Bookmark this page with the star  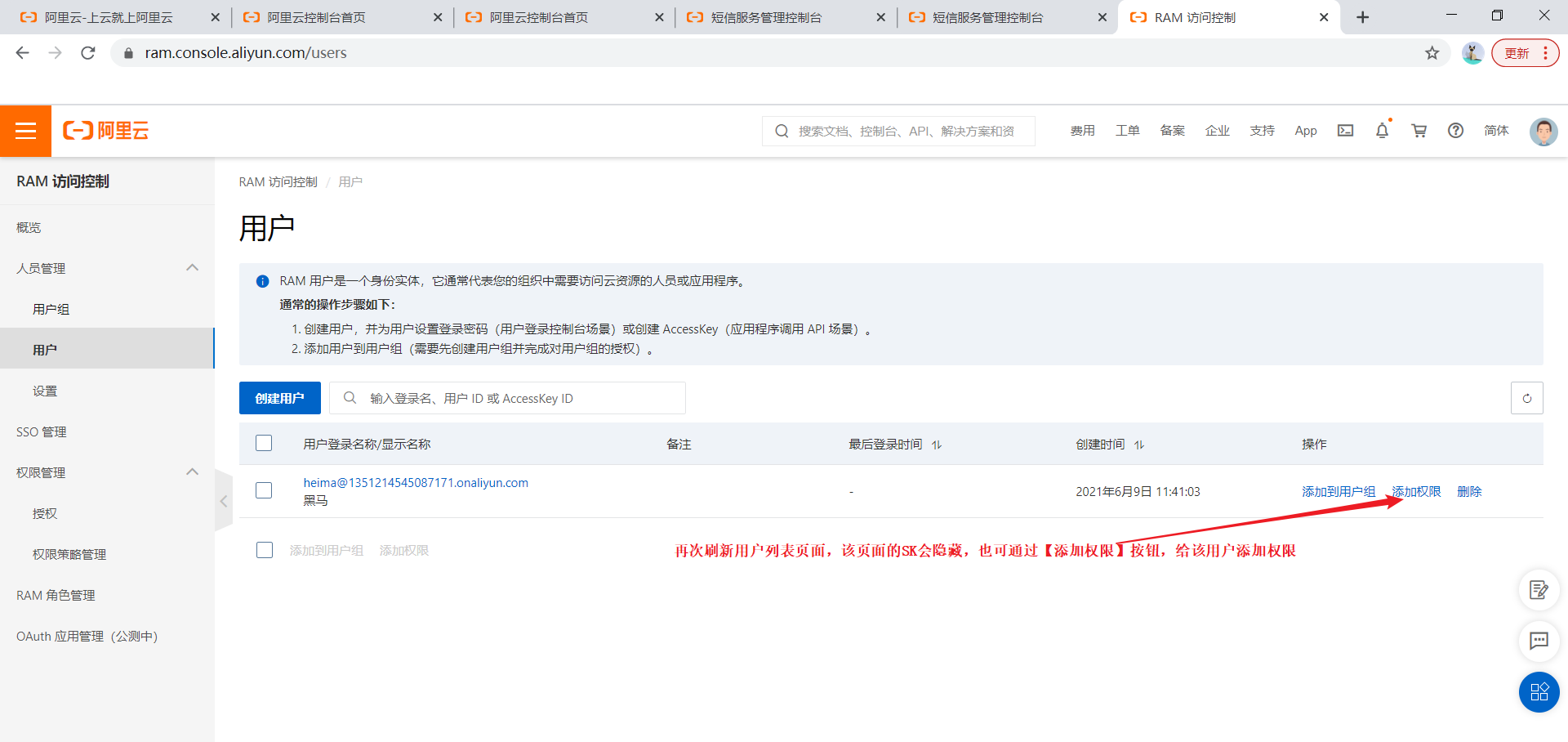click(1432, 53)
